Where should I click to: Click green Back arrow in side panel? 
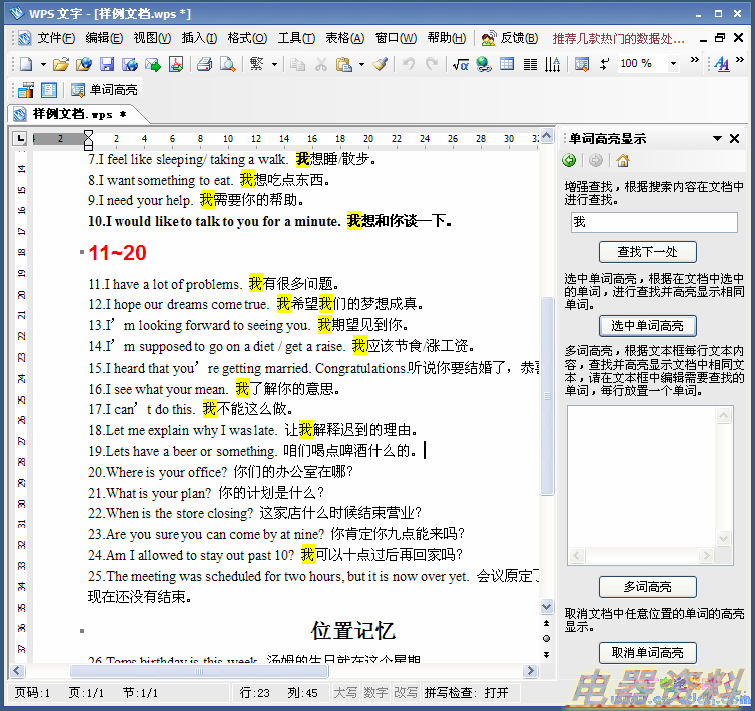570,160
